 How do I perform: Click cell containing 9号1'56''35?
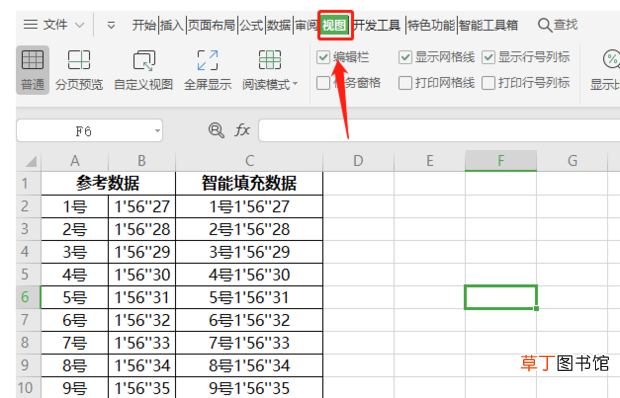[x=249, y=388]
